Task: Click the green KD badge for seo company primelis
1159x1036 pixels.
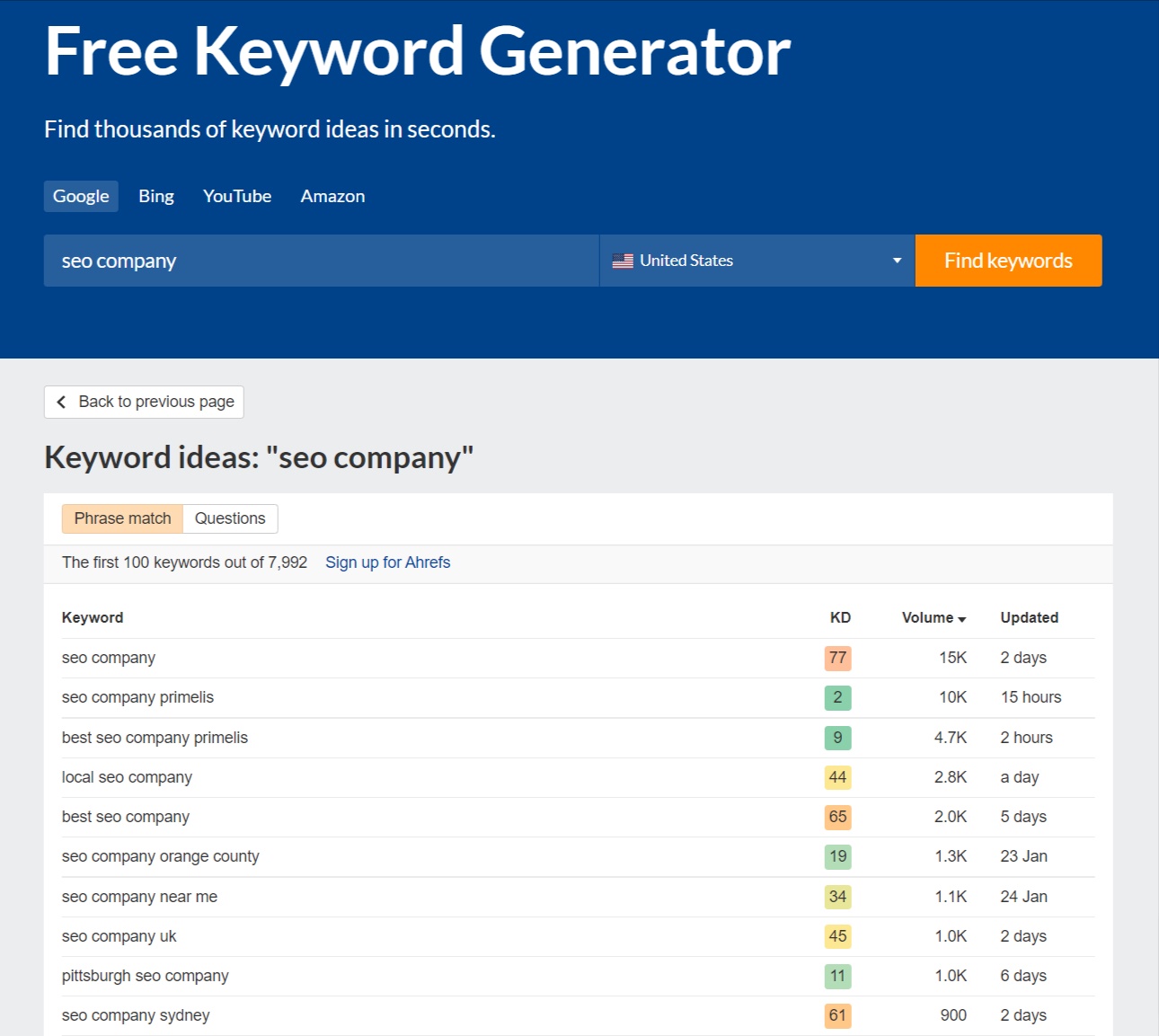Action: tap(836, 697)
